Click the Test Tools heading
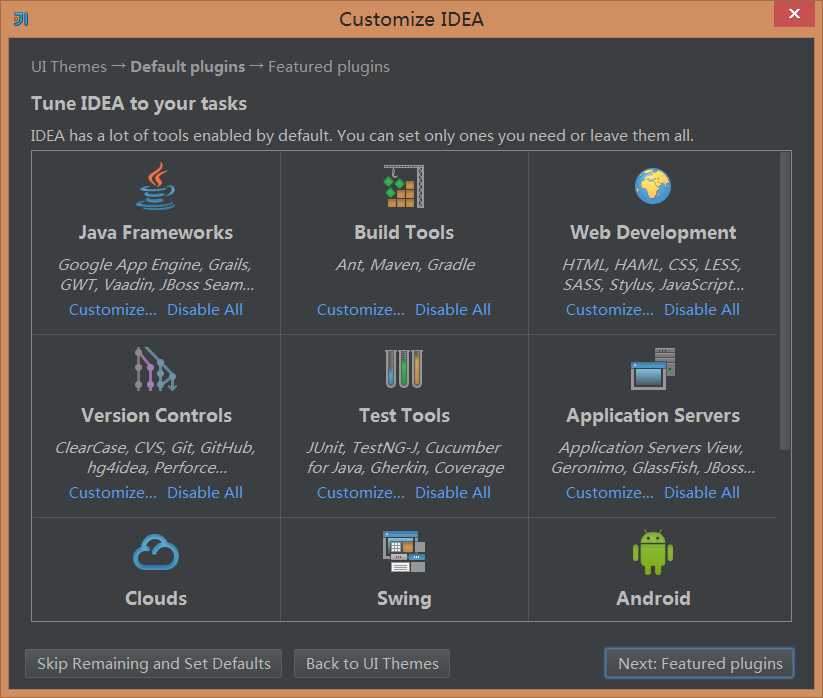This screenshot has height=698, width=823. tap(404, 415)
